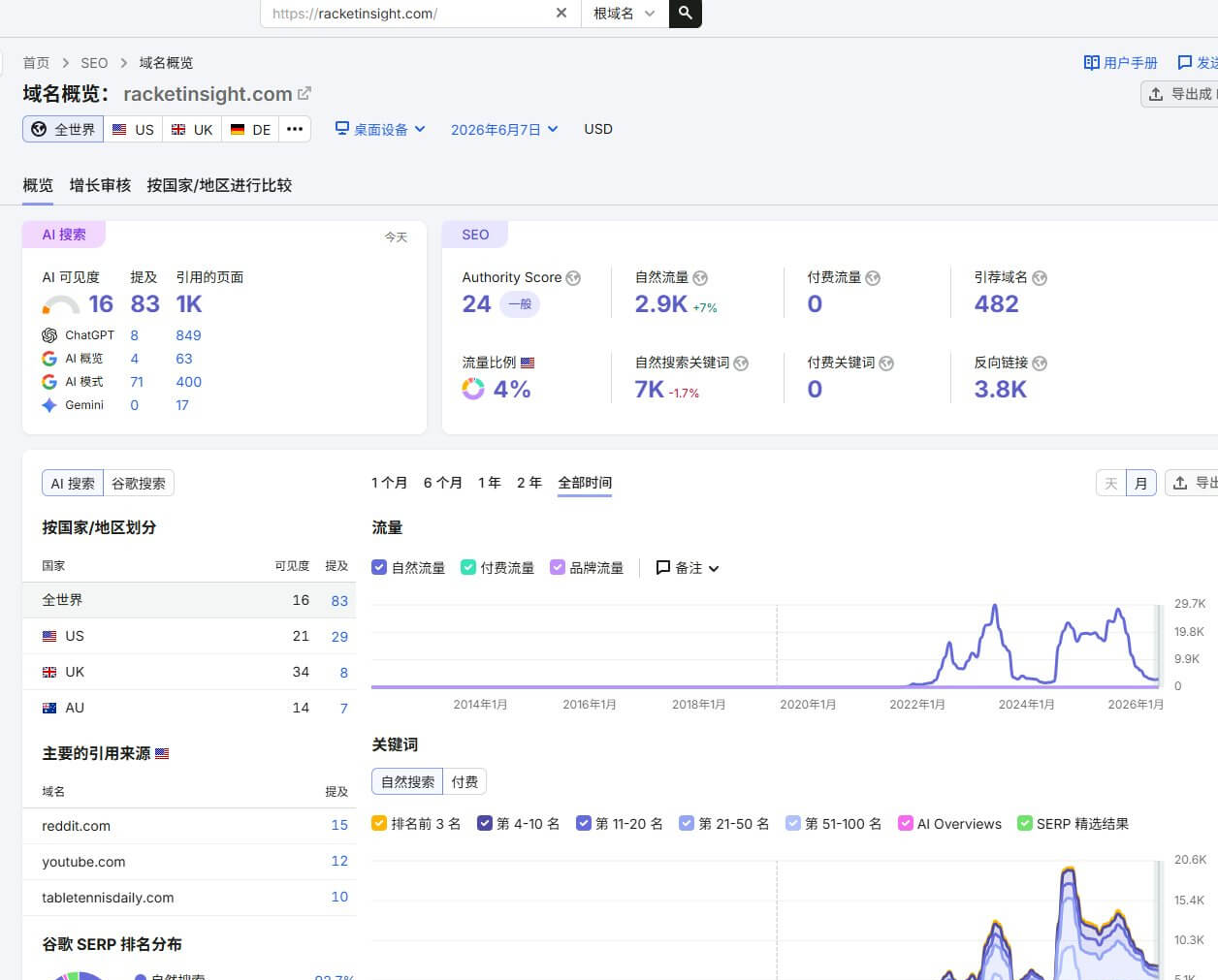Toggle 第 11-20 名 checkbox
1218x980 pixels.
[x=584, y=823]
